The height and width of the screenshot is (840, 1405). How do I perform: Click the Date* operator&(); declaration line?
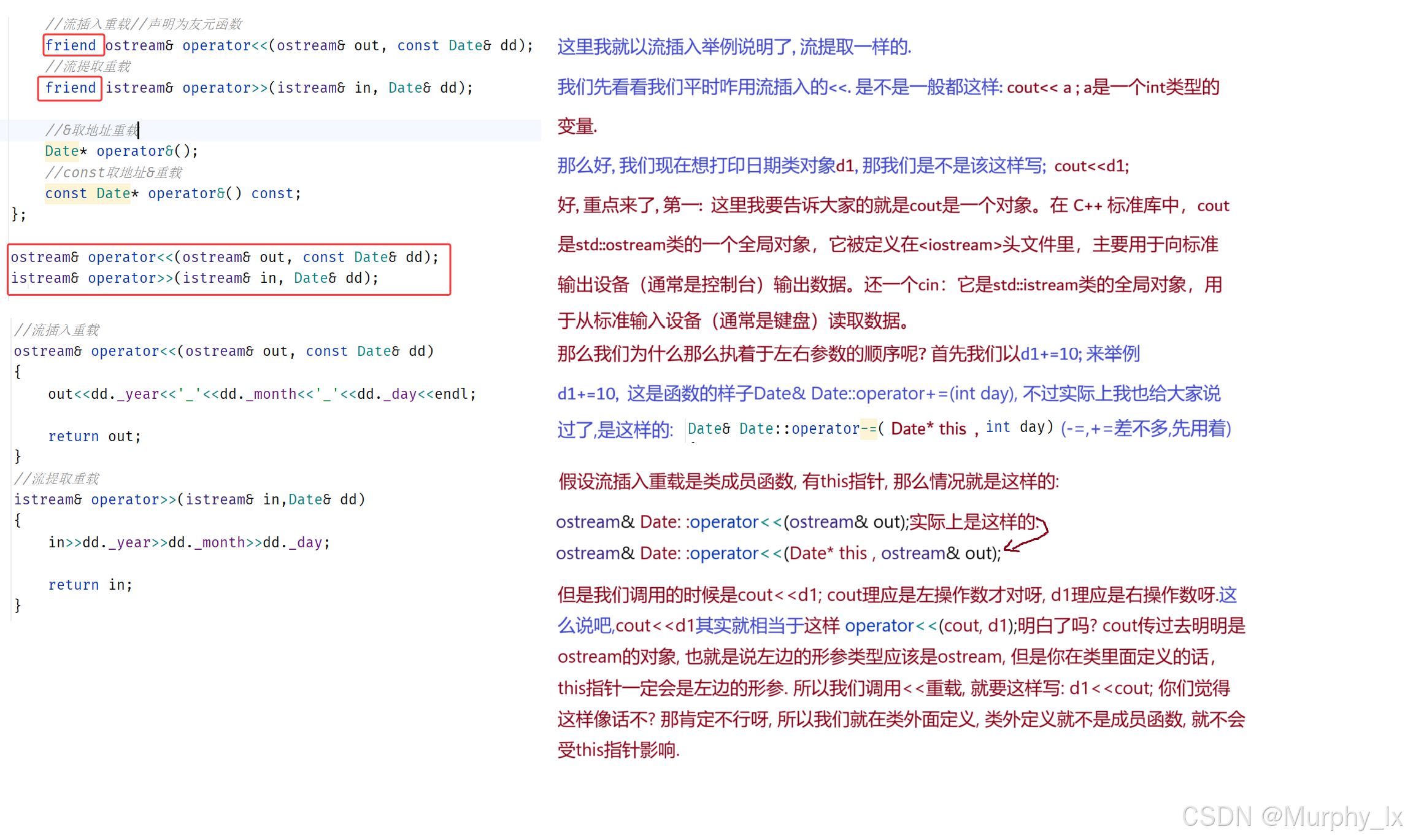pos(121,151)
